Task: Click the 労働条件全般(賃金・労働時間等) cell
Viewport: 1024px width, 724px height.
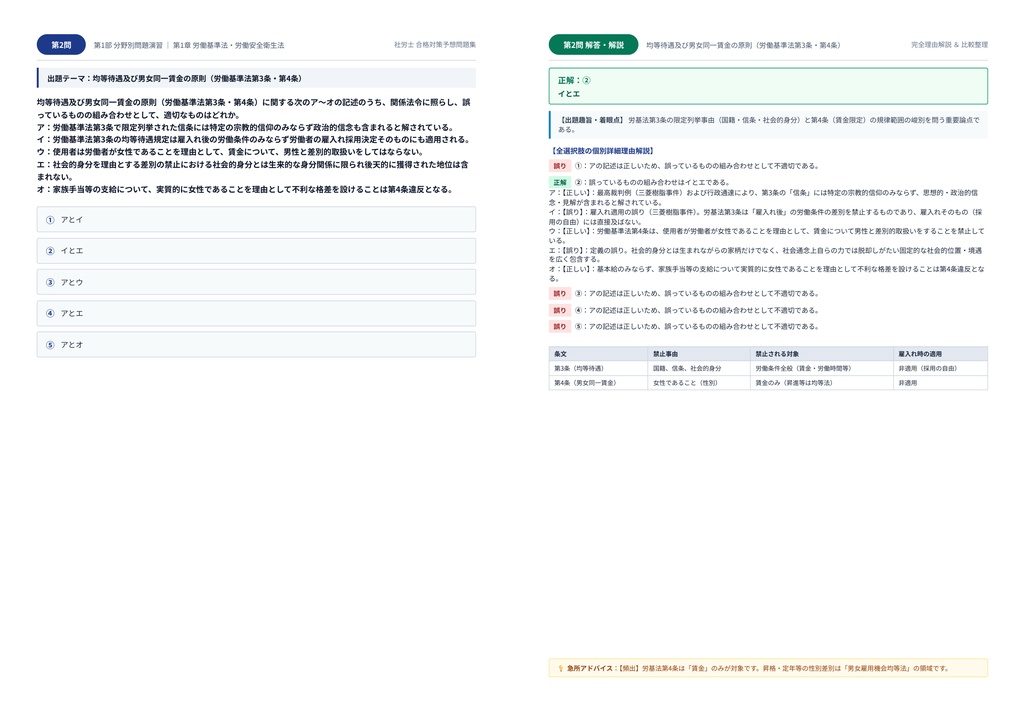Action: [822, 368]
